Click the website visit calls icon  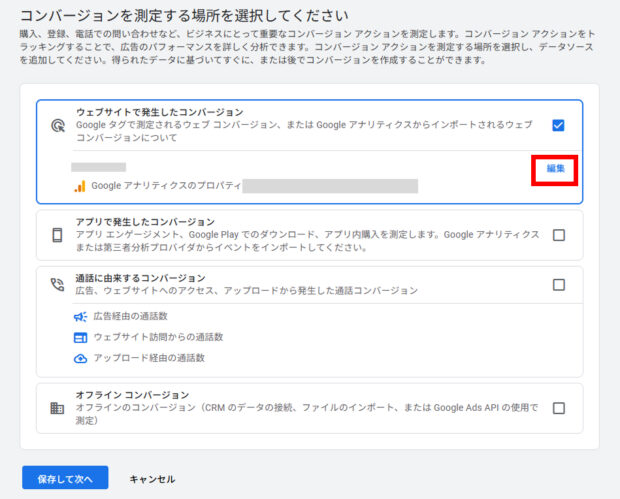click(x=80, y=337)
